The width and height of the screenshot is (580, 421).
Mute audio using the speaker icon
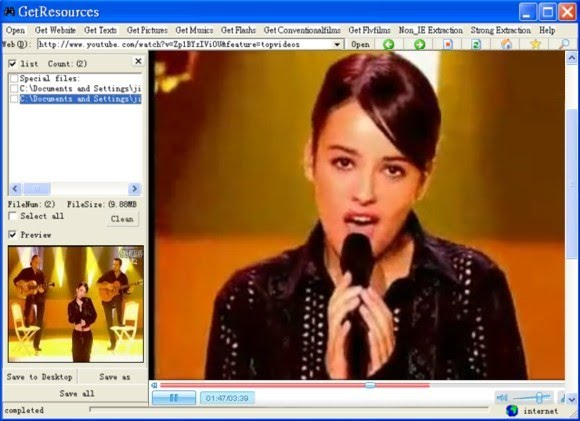[502, 398]
